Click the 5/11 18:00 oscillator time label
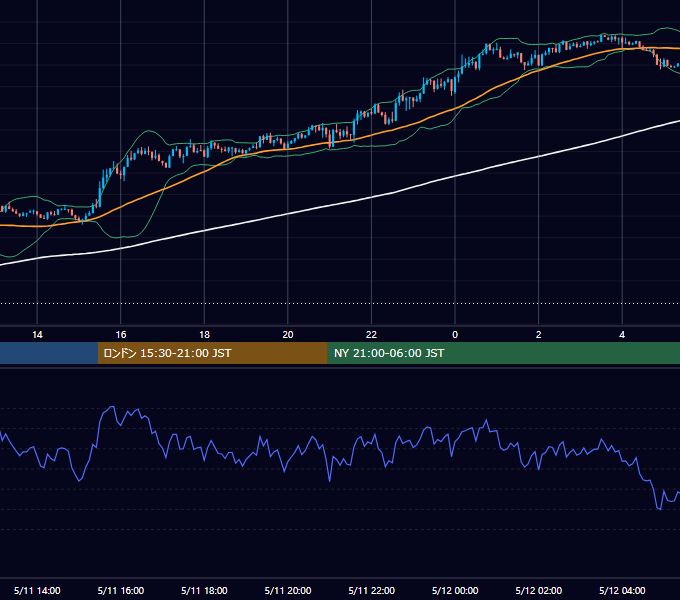Viewport: 680px width, 600px height. coord(204,590)
